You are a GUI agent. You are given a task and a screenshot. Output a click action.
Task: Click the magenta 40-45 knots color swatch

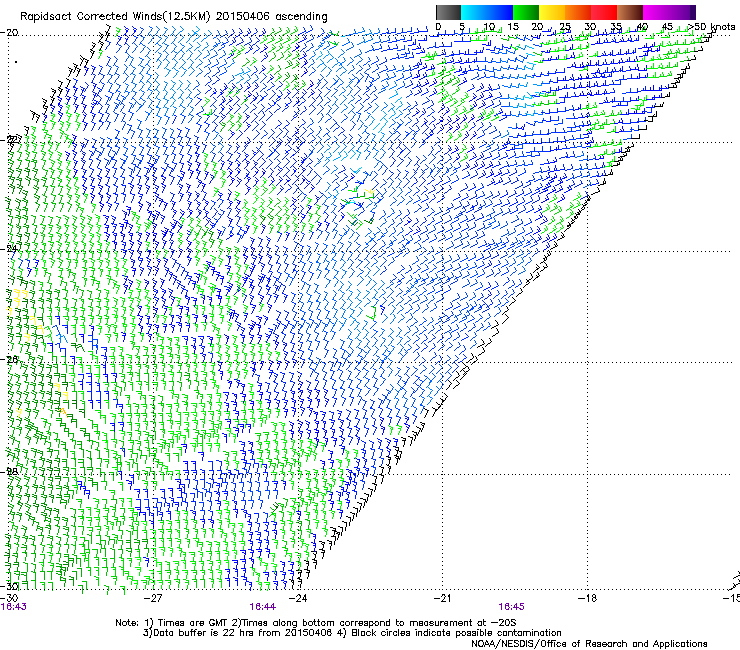pyautogui.click(x=656, y=12)
